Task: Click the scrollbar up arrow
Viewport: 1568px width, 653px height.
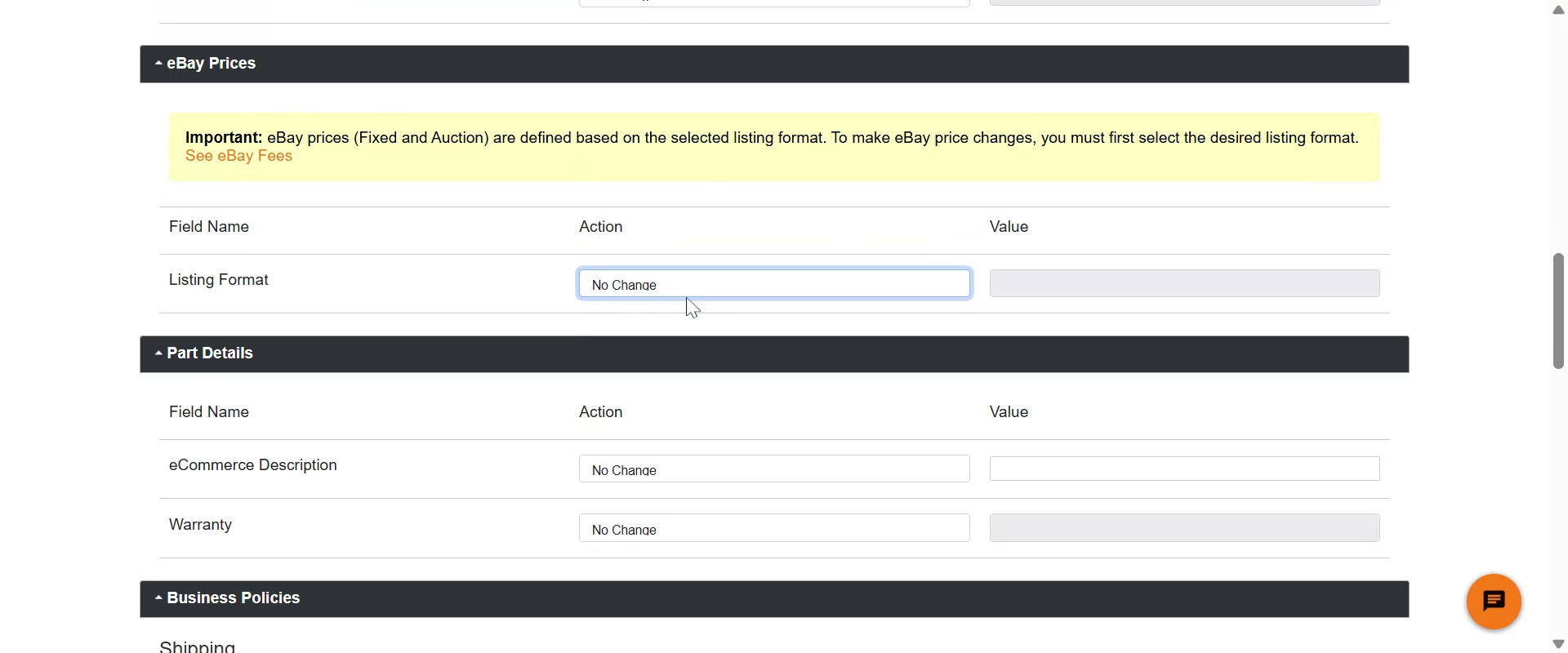Action: click(x=1557, y=10)
